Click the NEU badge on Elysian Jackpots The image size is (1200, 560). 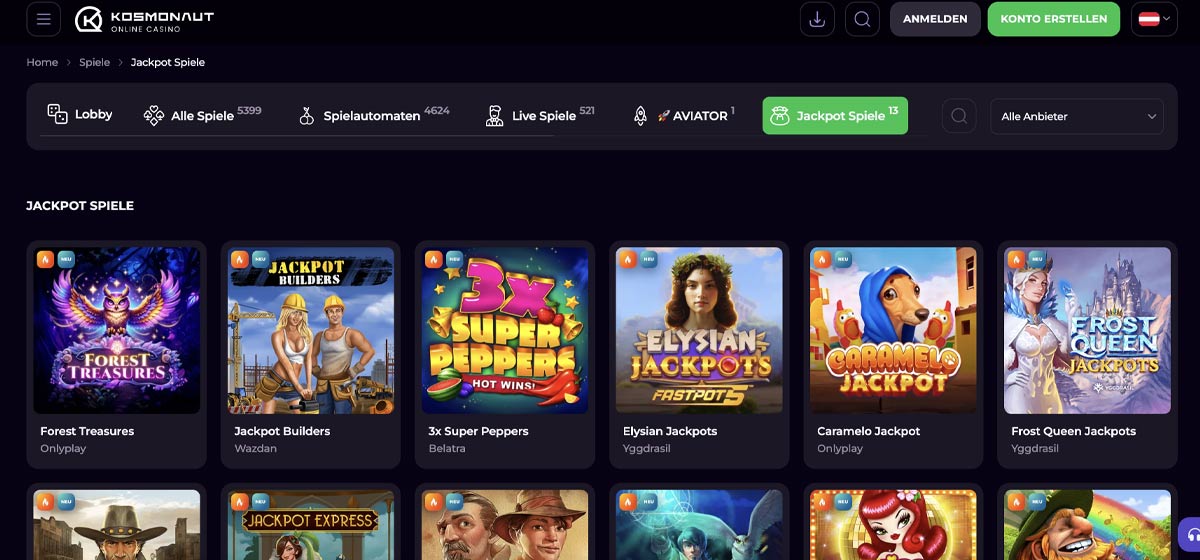click(648, 259)
